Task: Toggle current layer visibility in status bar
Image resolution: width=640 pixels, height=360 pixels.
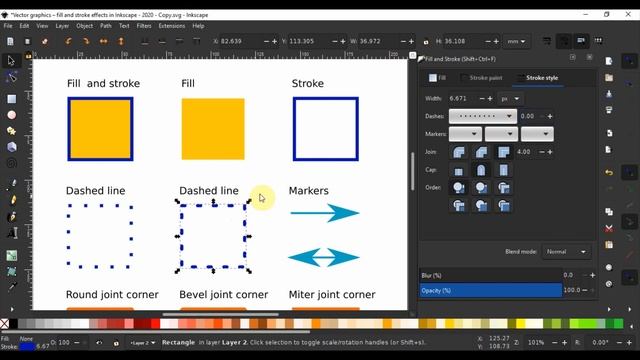Action: 99,342
